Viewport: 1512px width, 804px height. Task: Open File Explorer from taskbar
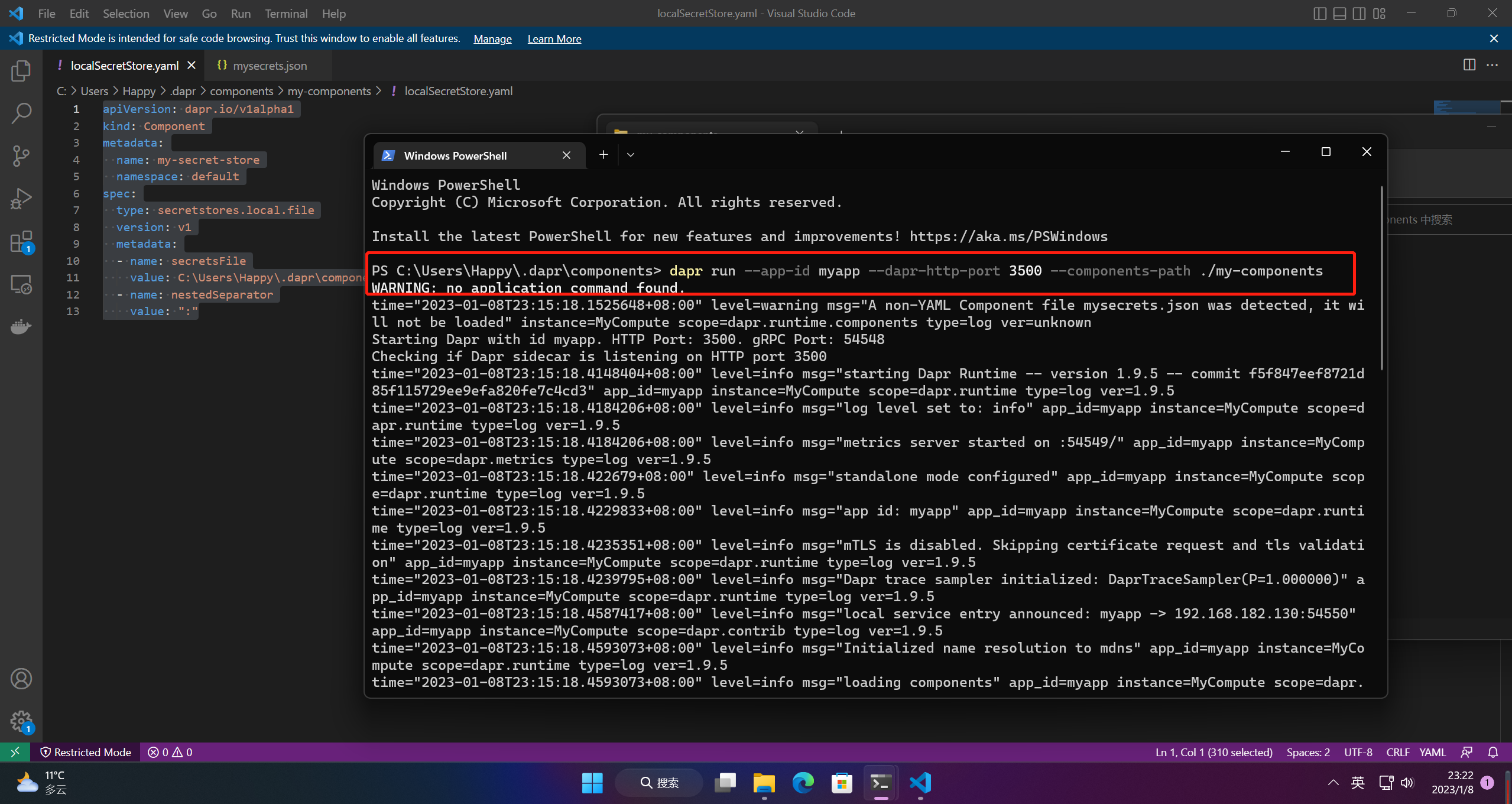point(764,783)
